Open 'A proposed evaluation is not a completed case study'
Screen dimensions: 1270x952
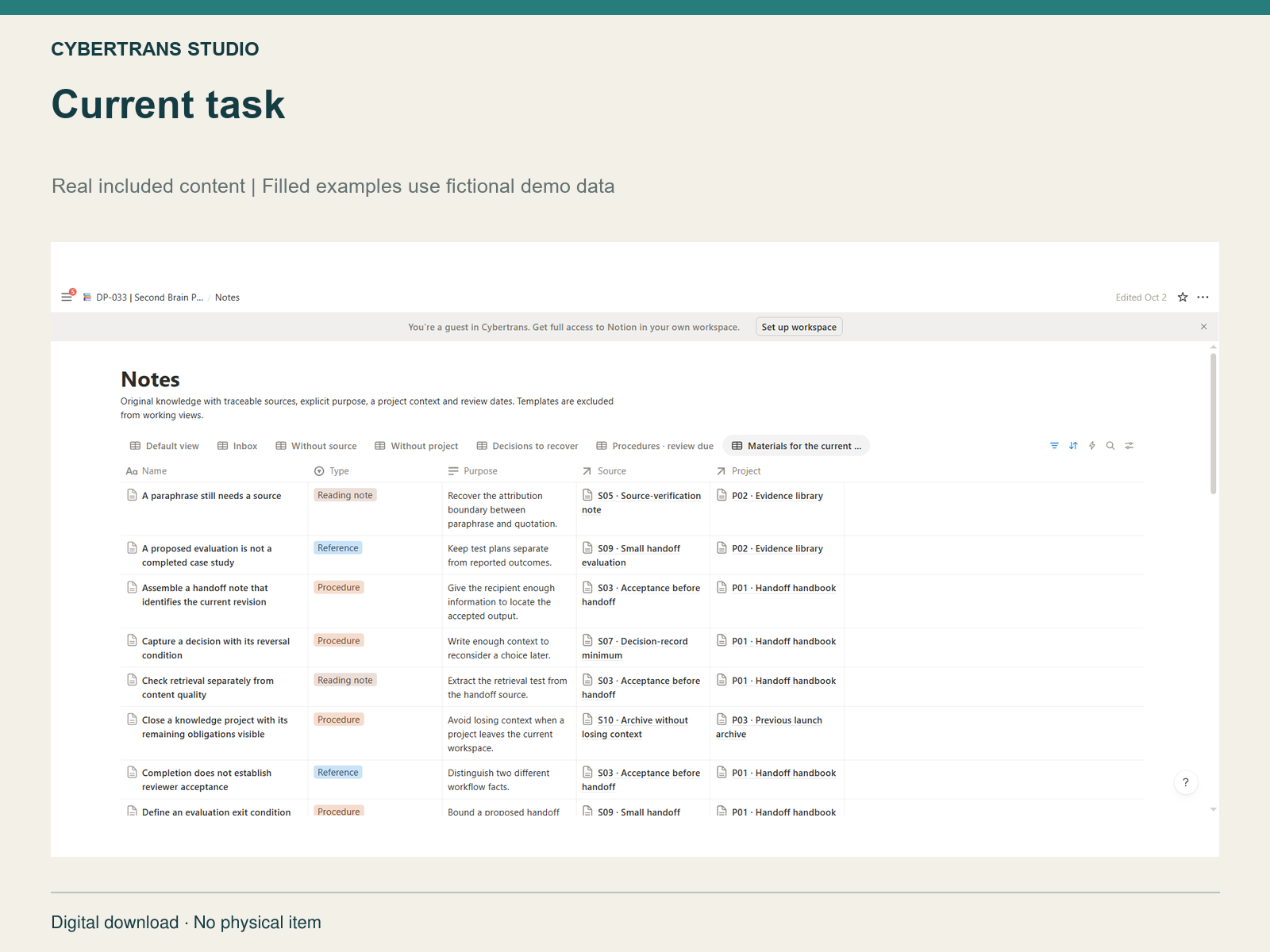click(x=206, y=555)
